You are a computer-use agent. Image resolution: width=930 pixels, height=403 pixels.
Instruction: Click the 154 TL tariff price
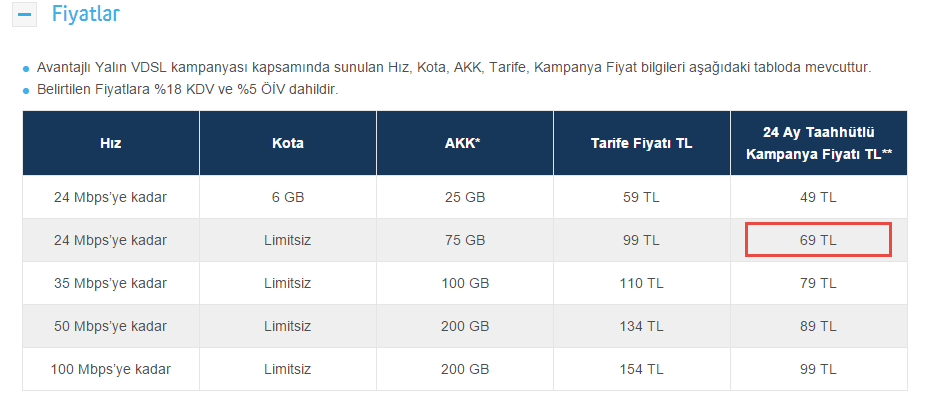(641, 369)
